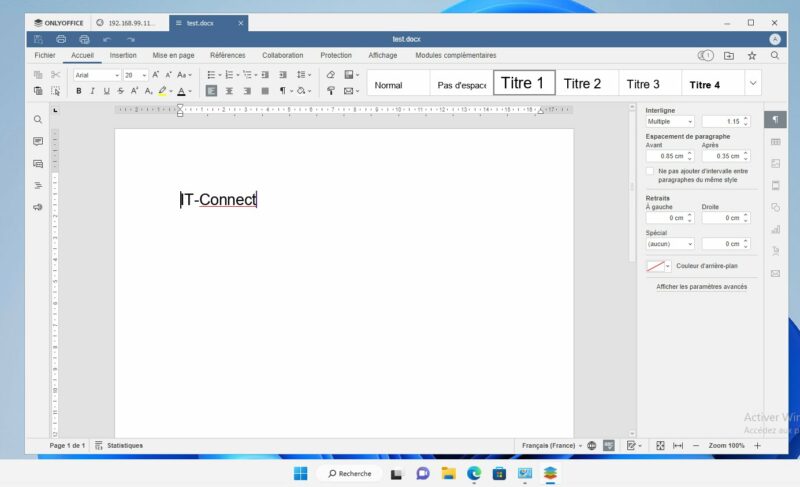Open the Modules complémentaires tab
800x487 pixels.
[x=456, y=55]
